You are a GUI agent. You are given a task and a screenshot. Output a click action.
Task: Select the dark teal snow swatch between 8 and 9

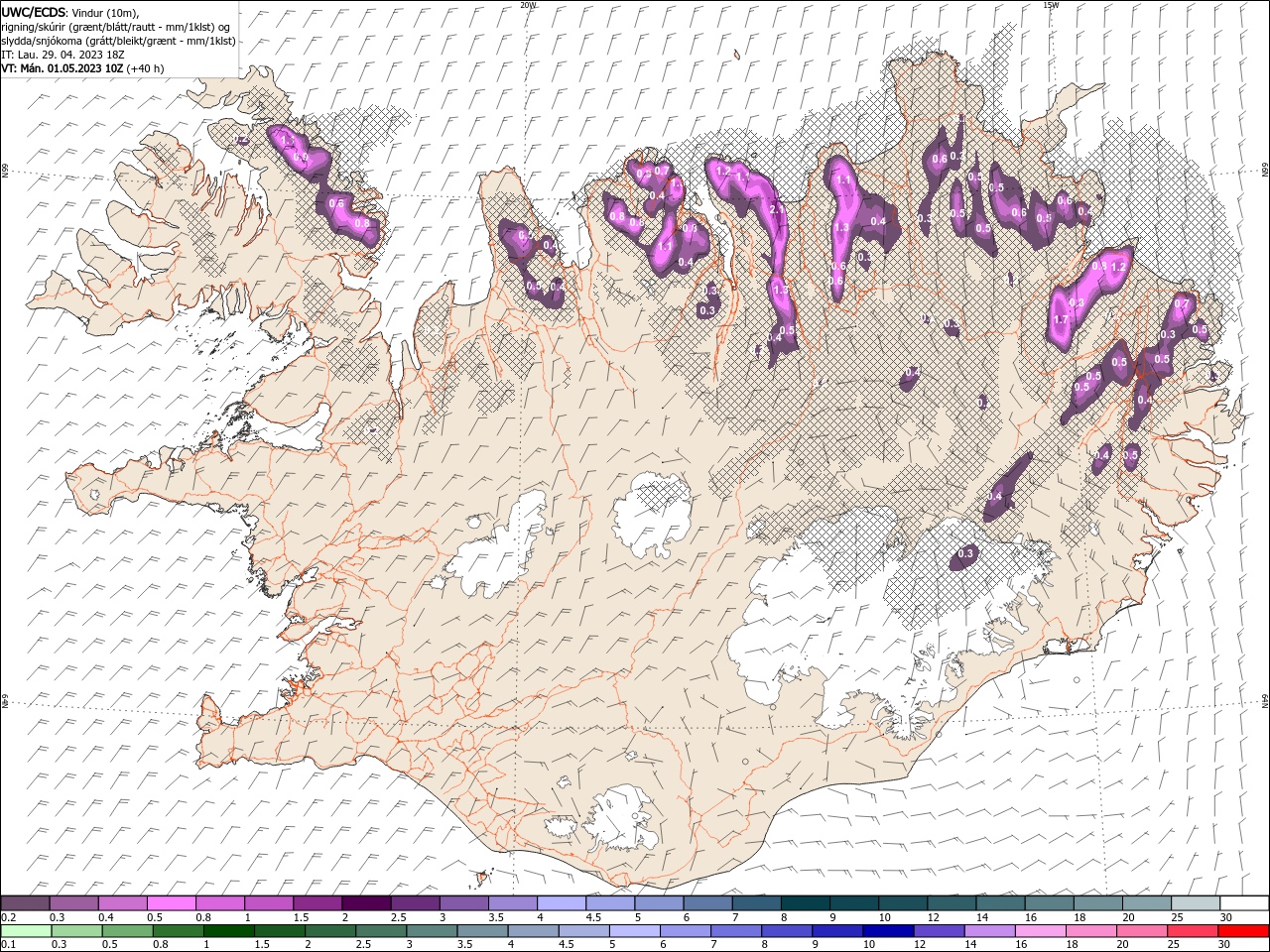point(807,903)
